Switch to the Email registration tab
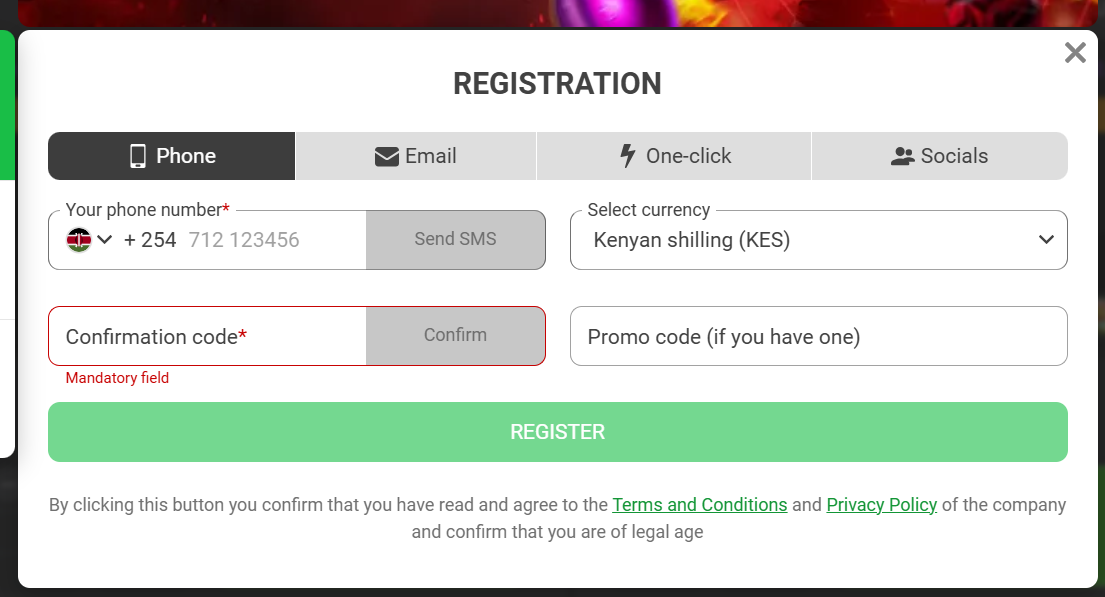 (x=415, y=155)
